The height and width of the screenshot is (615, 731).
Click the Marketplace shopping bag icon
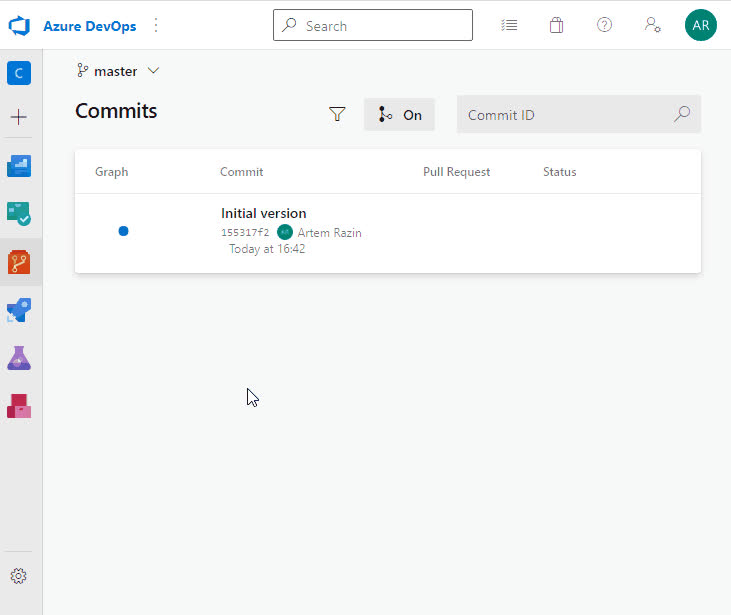[x=557, y=25]
